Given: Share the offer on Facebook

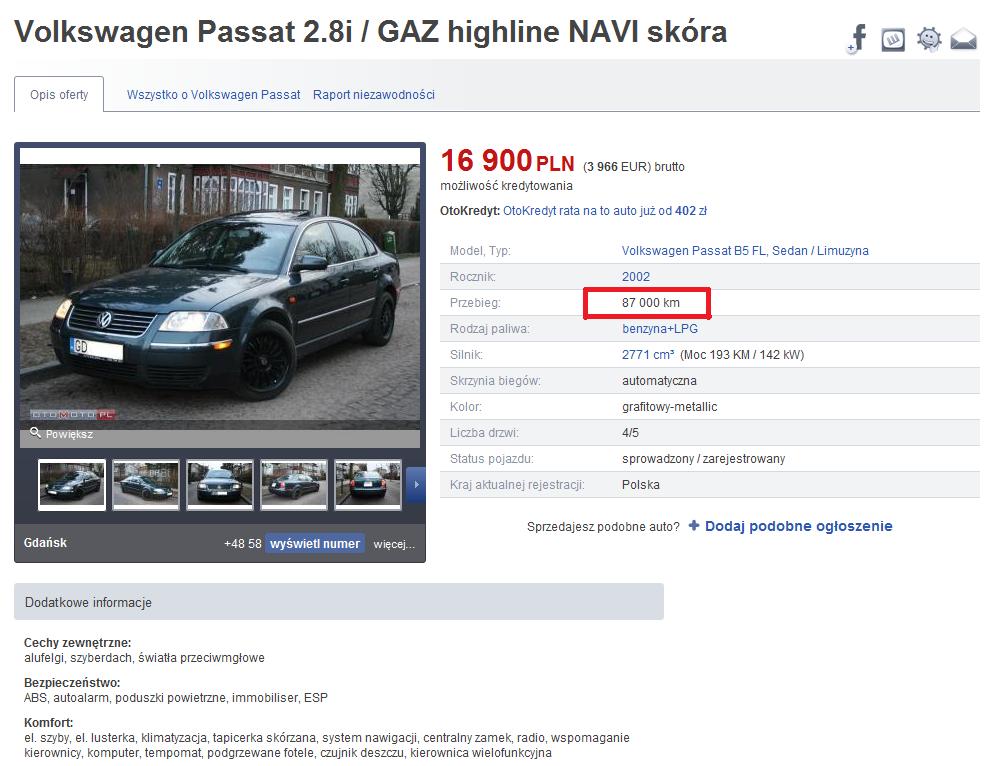Looking at the screenshot, I should coord(857,39).
